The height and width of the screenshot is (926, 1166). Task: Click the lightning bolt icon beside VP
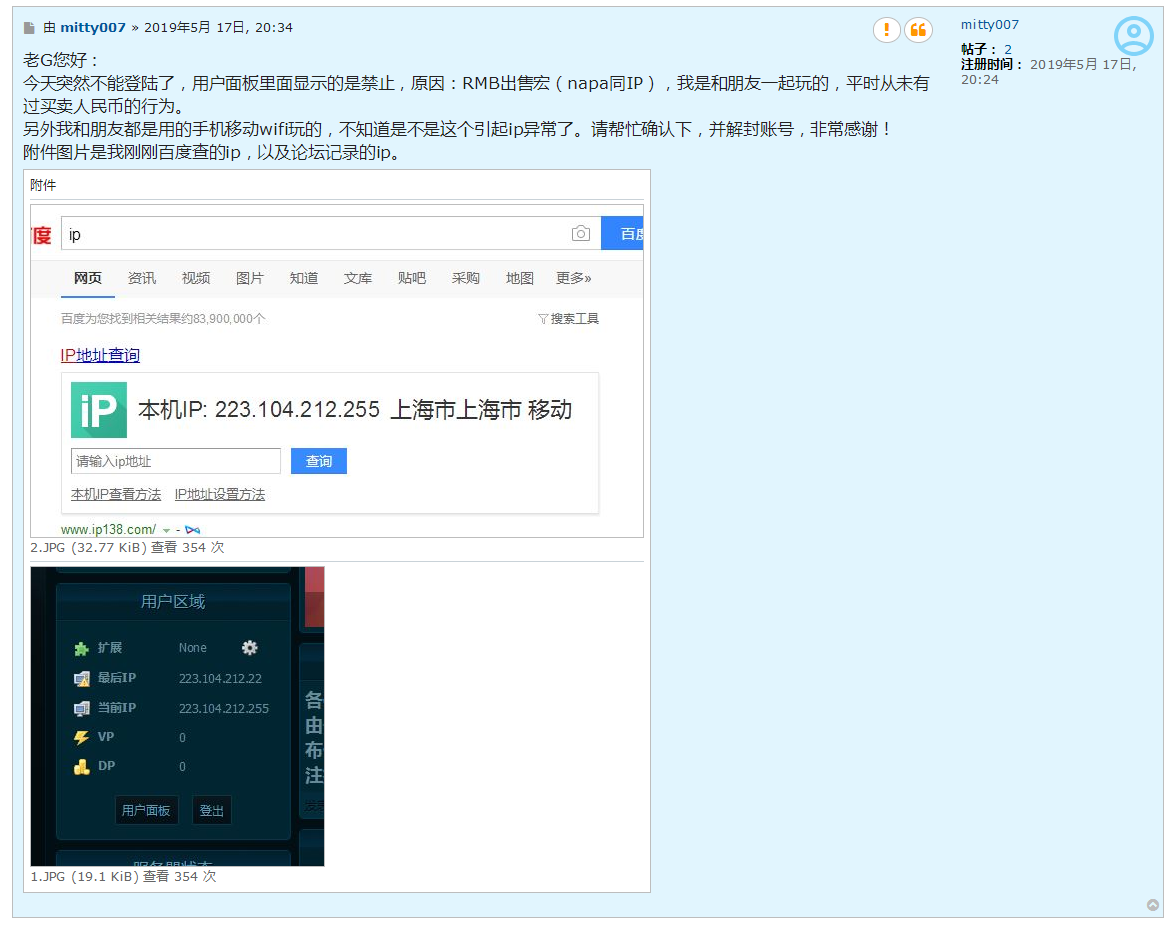tap(79, 737)
